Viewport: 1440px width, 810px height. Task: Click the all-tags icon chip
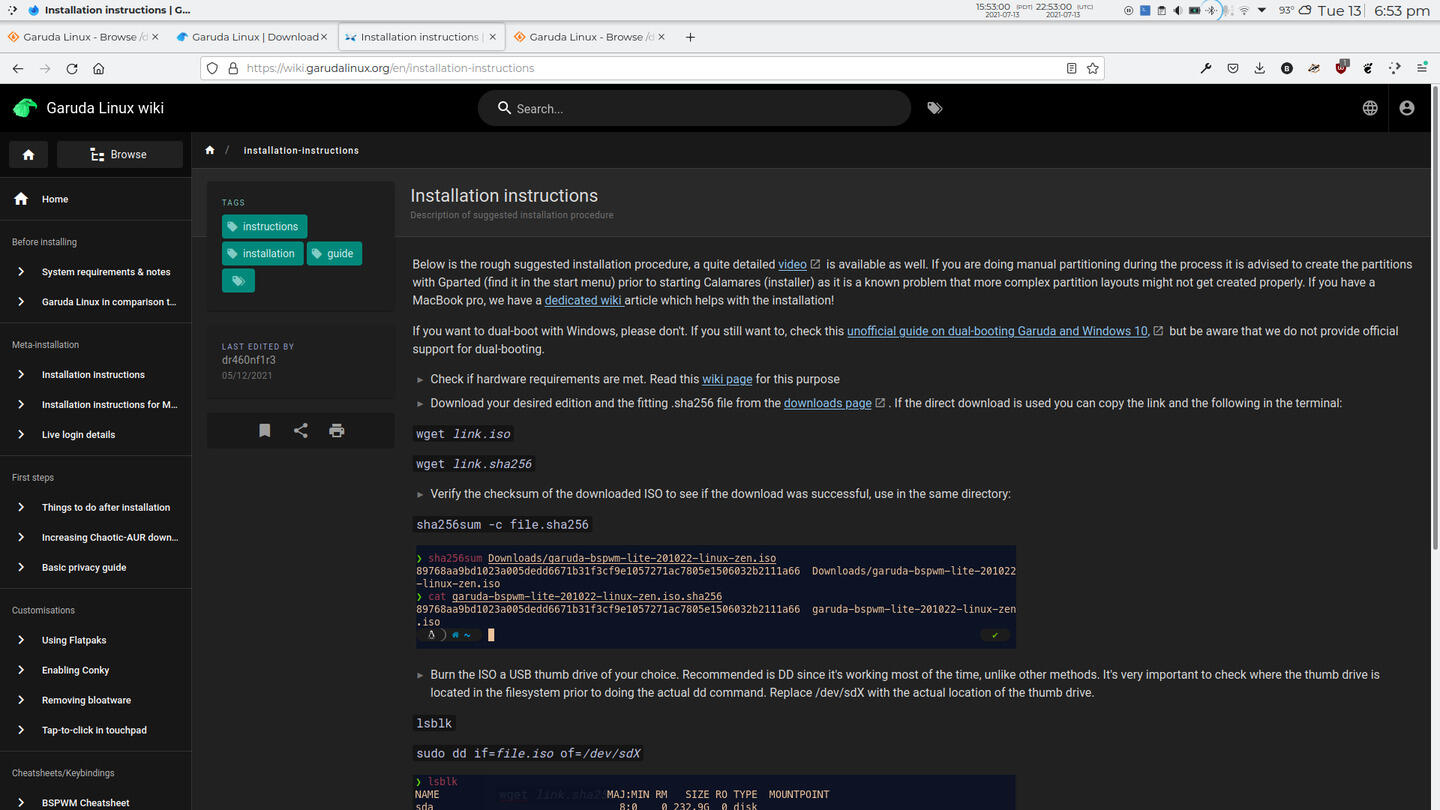[x=238, y=281]
